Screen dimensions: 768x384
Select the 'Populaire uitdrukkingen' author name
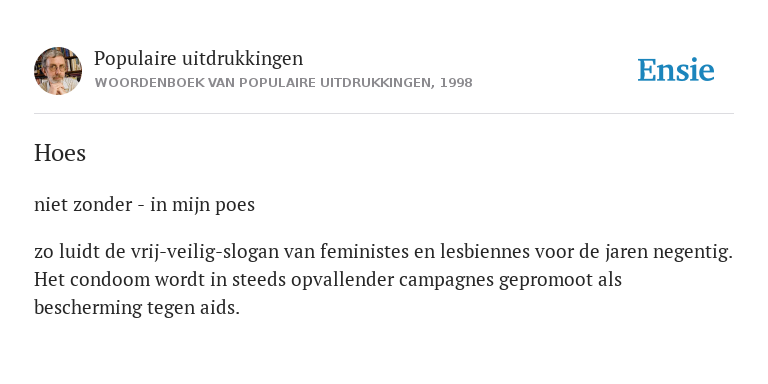coord(198,58)
